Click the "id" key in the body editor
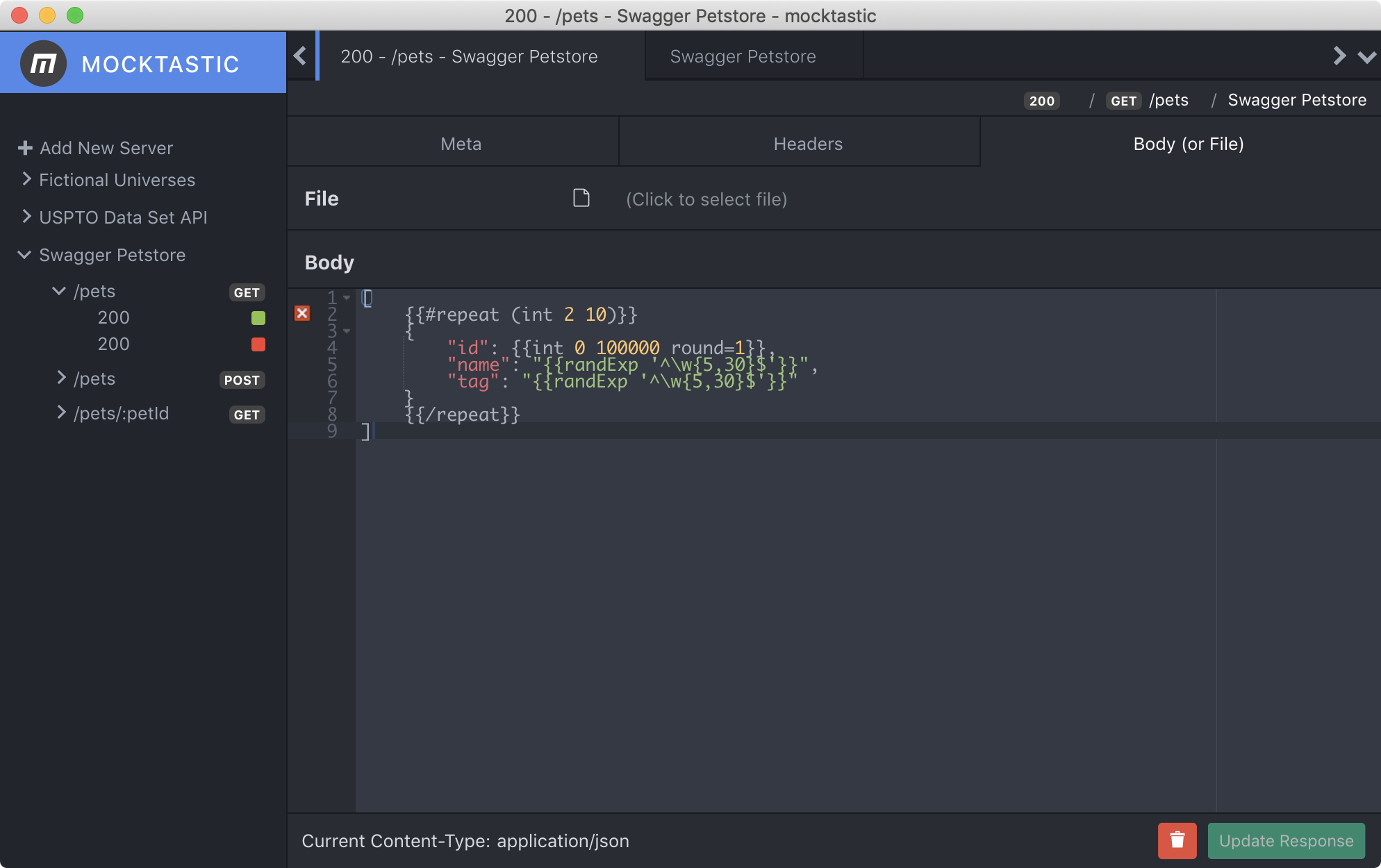The image size is (1381, 868). 468,348
